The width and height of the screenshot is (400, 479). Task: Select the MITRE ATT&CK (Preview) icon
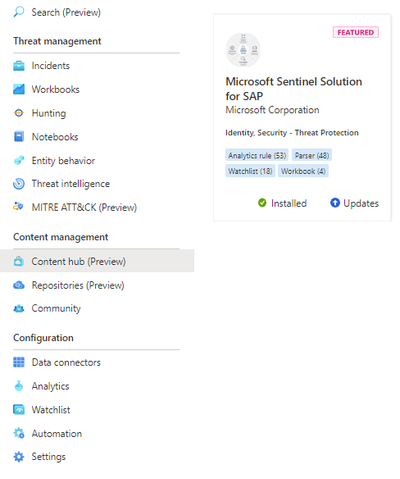18,207
